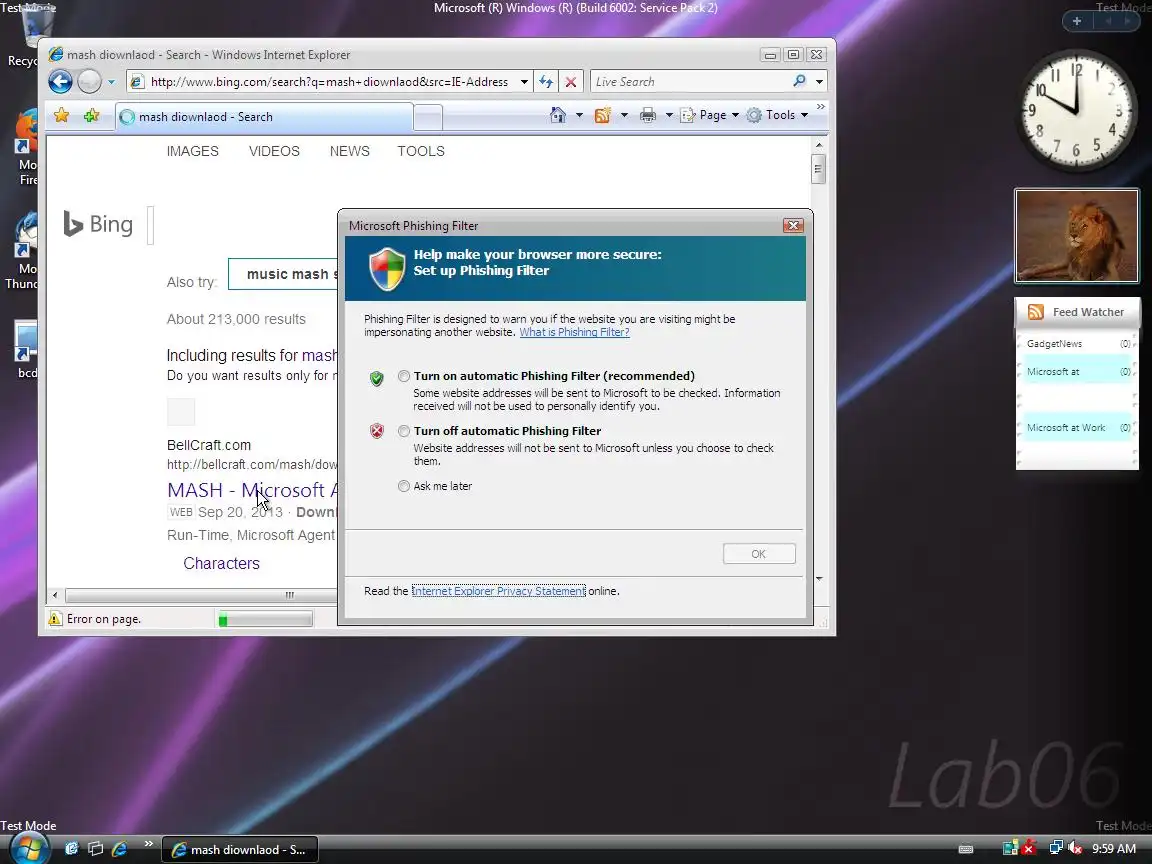Click Quick Launch Internet Explorer icon
The height and width of the screenshot is (864, 1152).
(x=119, y=849)
